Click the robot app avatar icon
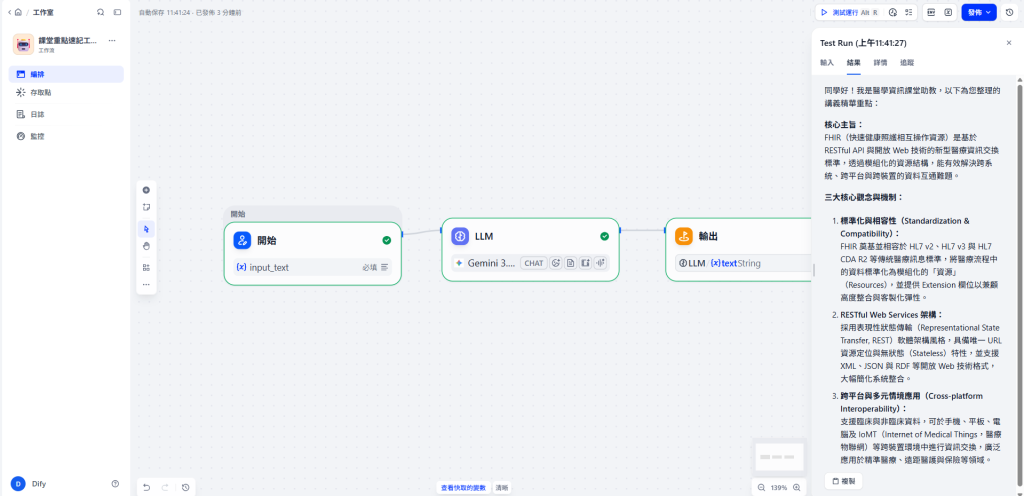The image size is (1024, 496). pos(24,44)
